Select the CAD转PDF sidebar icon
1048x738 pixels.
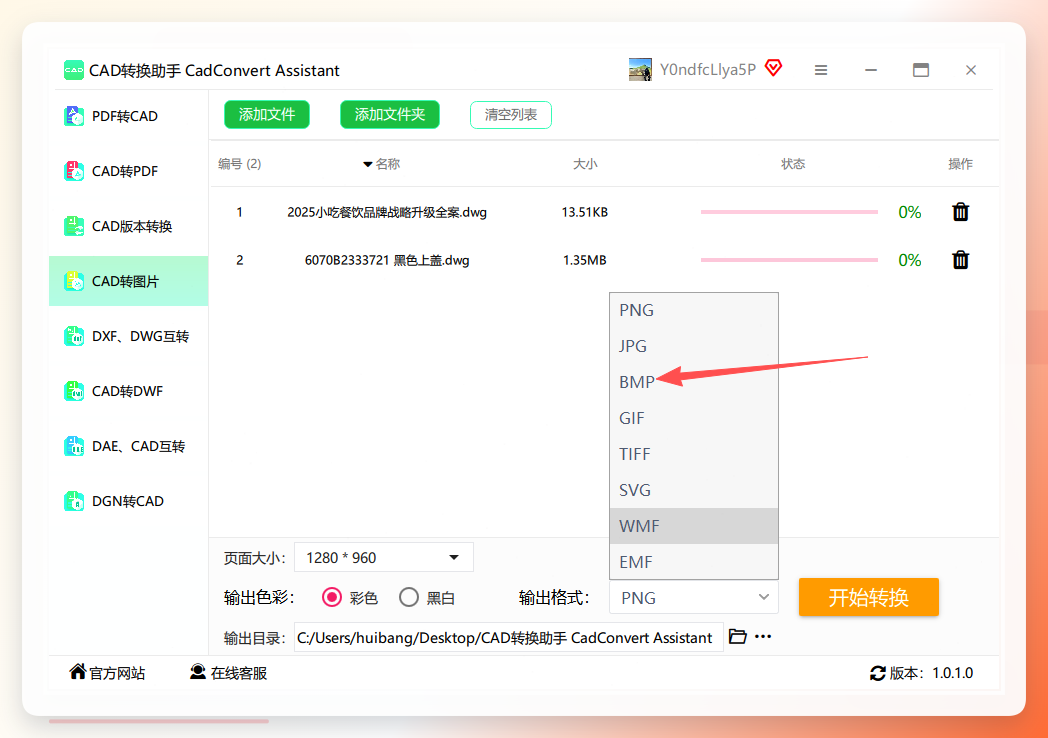(74, 171)
